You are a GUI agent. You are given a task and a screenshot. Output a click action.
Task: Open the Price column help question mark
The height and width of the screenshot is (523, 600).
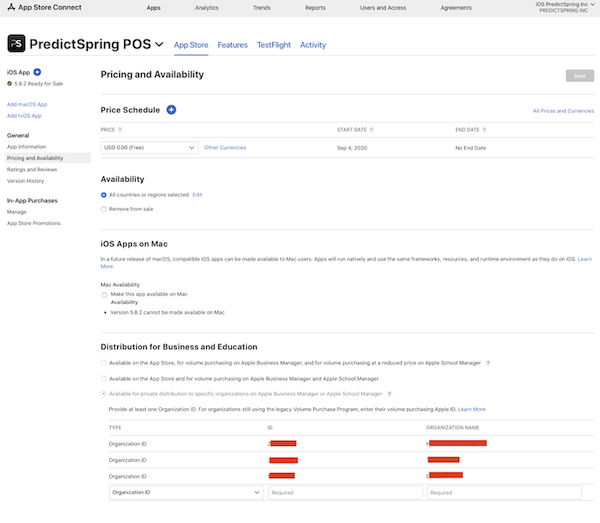click(120, 130)
